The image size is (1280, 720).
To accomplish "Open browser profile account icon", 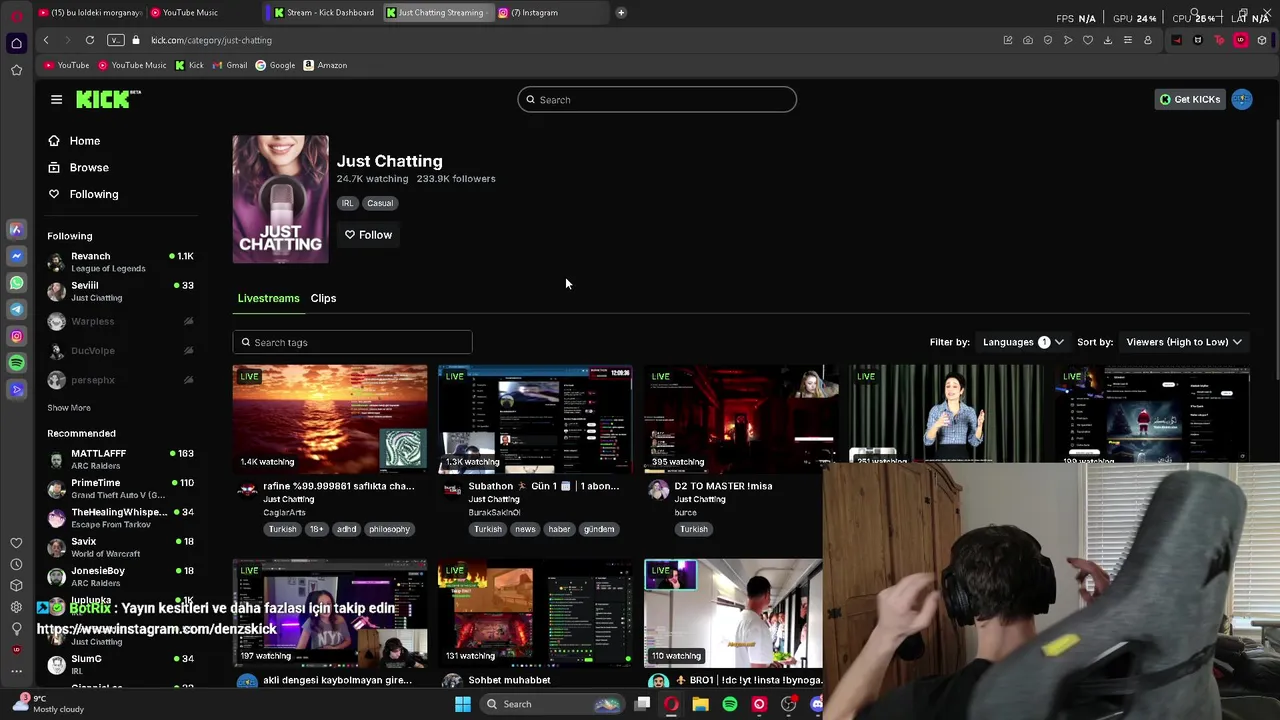I will coord(1148,40).
